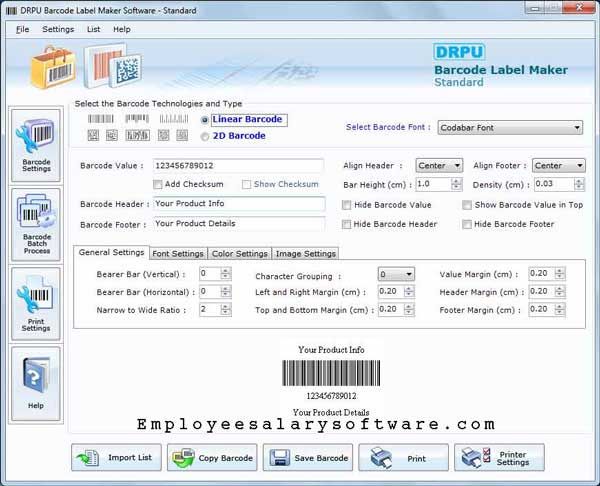
Task: Check Hide Barcode Header
Action: (x=346, y=224)
